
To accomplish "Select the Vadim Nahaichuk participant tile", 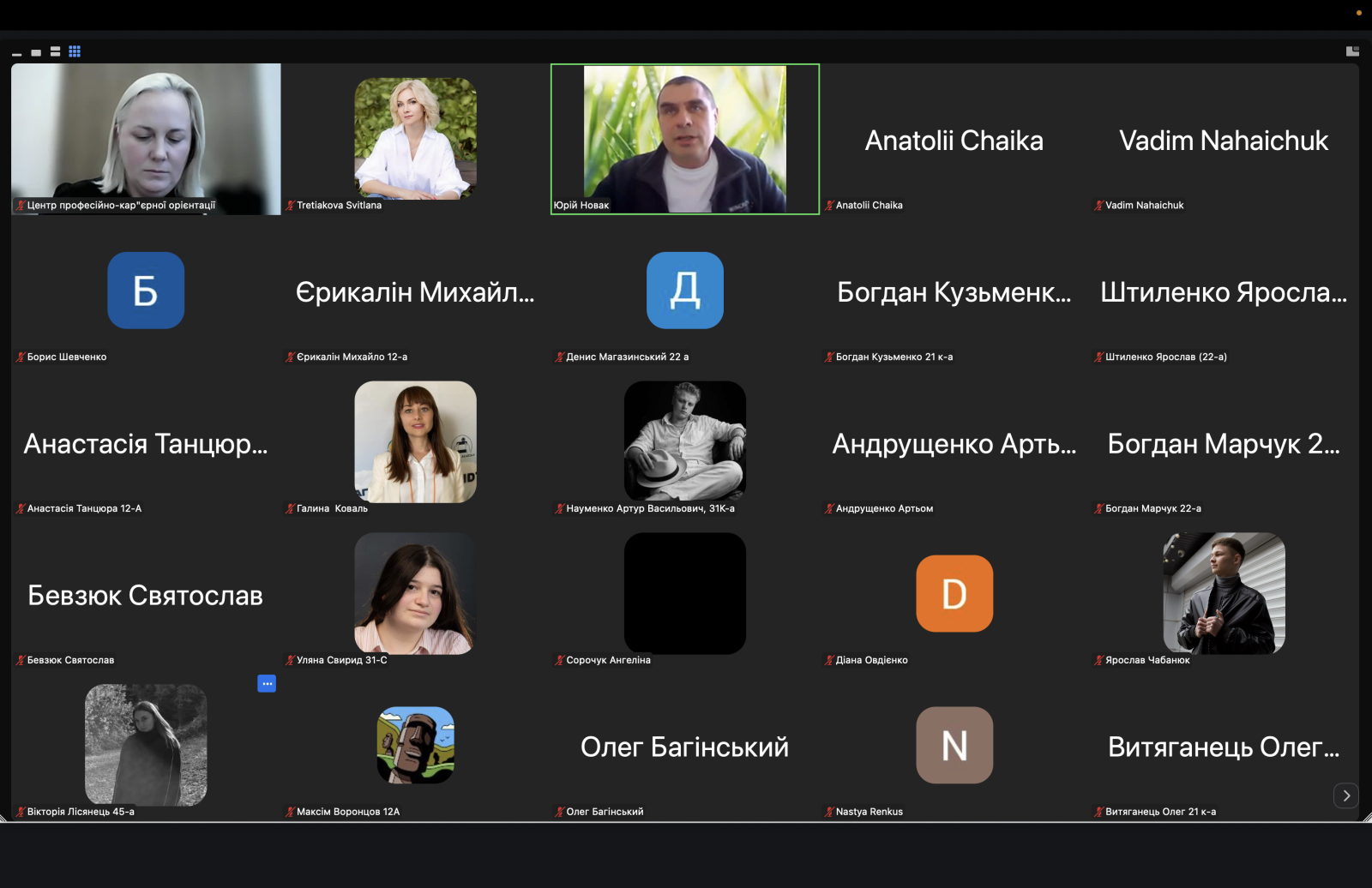I will click(1223, 141).
